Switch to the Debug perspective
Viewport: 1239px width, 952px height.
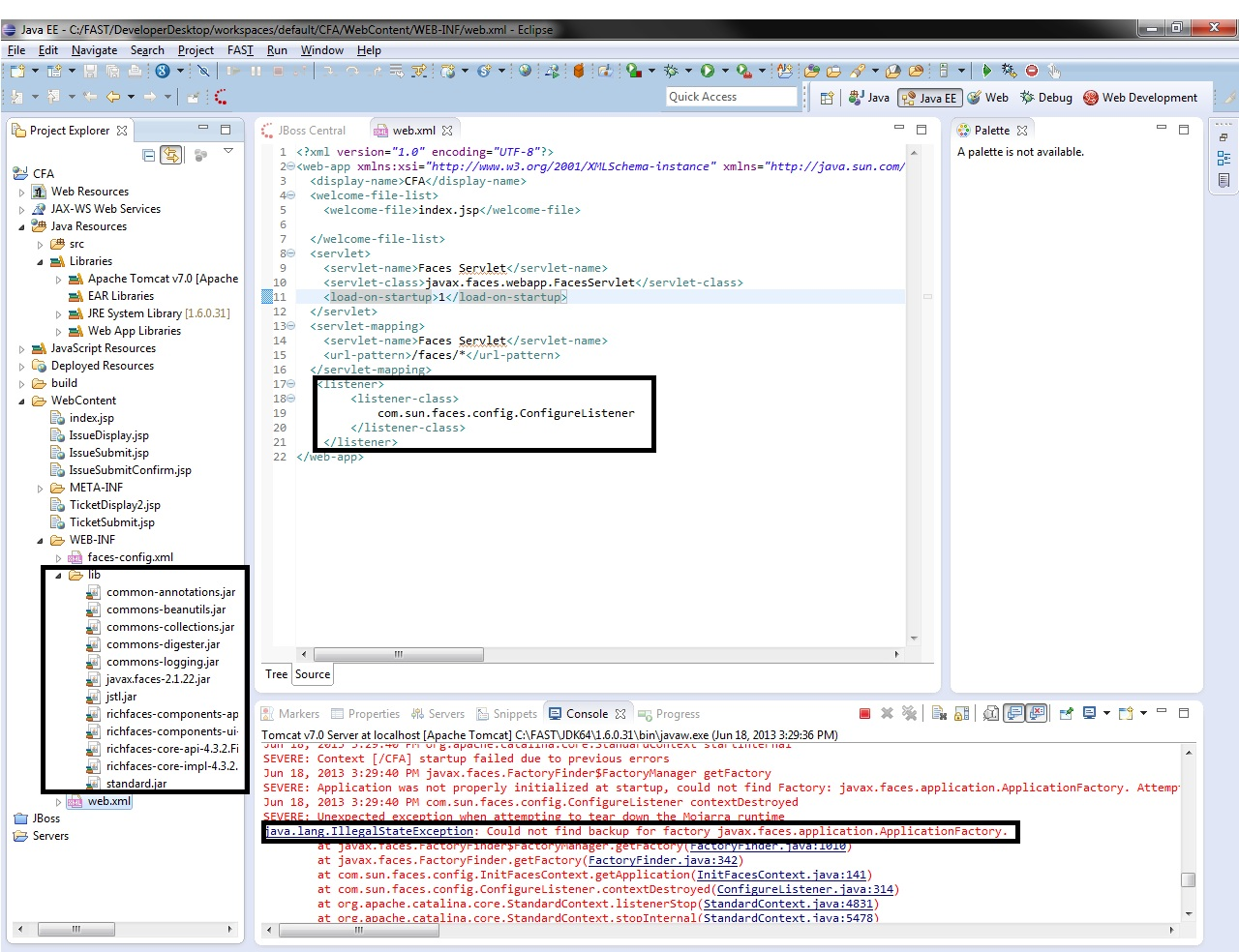point(1046,98)
